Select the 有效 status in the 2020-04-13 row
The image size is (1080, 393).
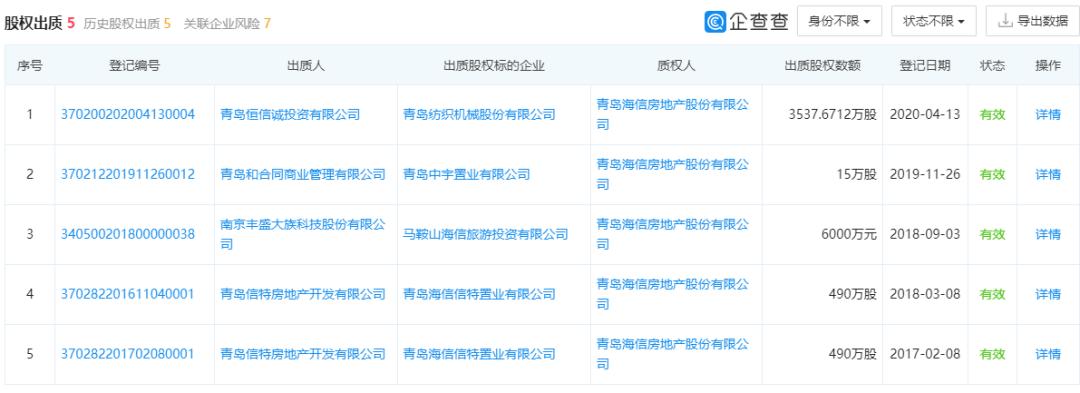pos(993,115)
